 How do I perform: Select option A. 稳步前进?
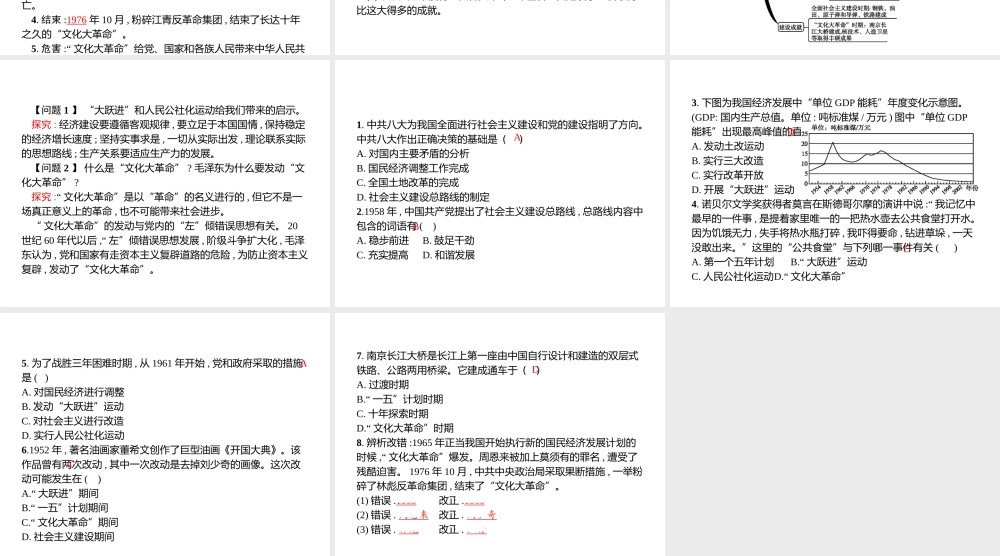click(383, 240)
